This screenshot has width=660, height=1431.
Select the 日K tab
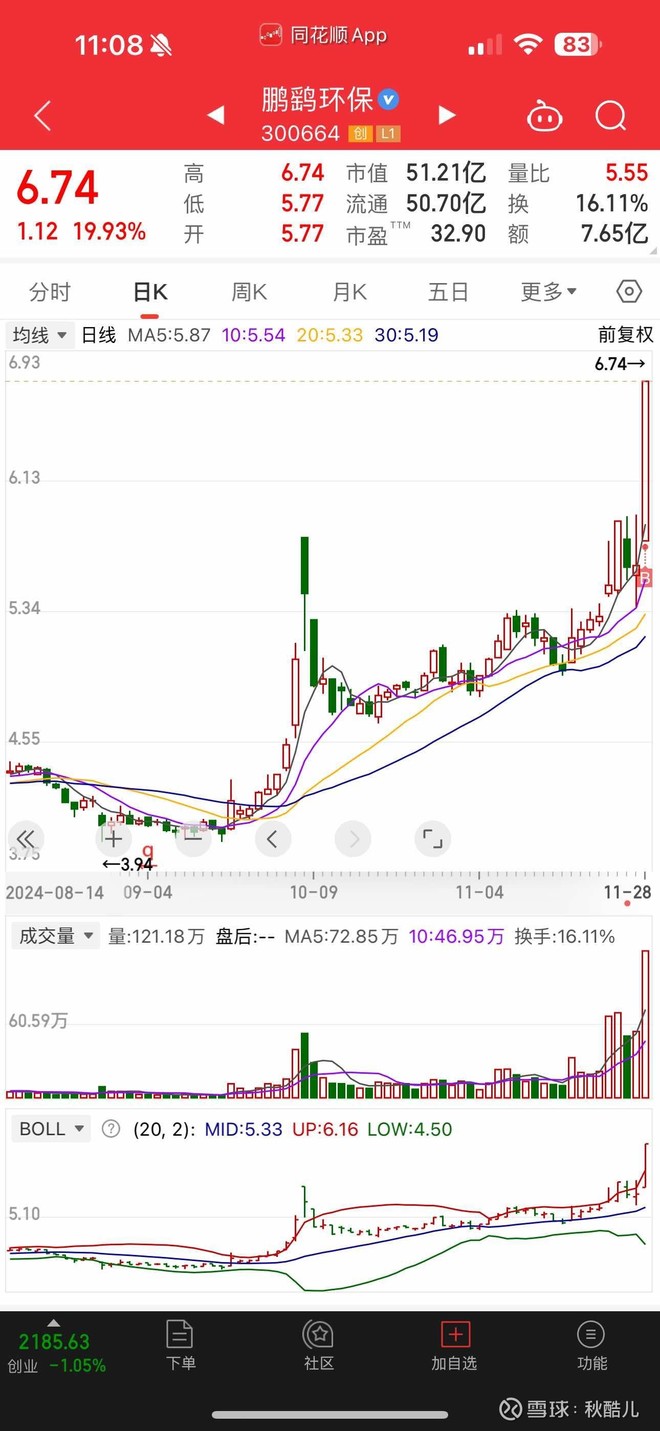point(150,292)
